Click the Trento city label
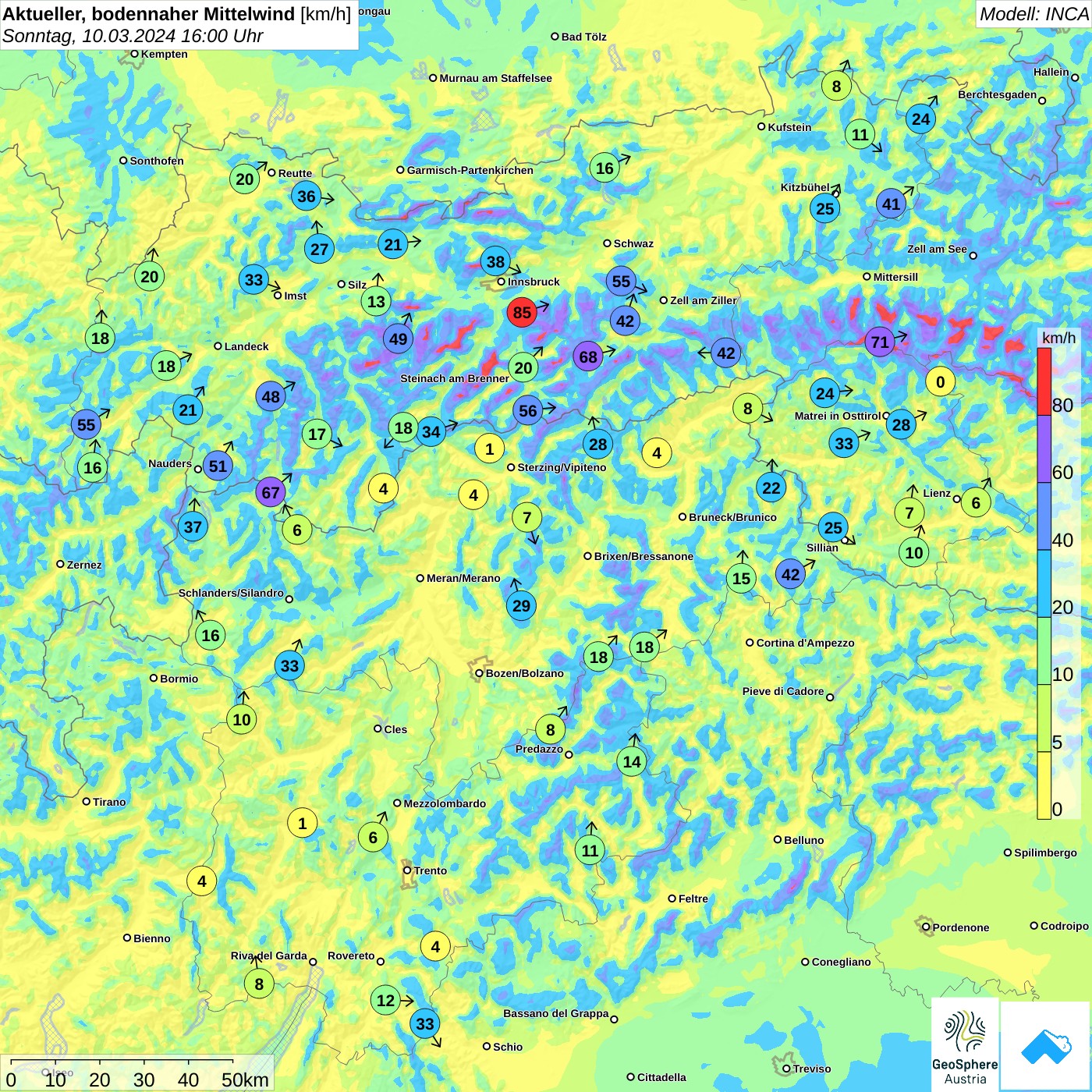1092x1092 pixels. [x=431, y=870]
